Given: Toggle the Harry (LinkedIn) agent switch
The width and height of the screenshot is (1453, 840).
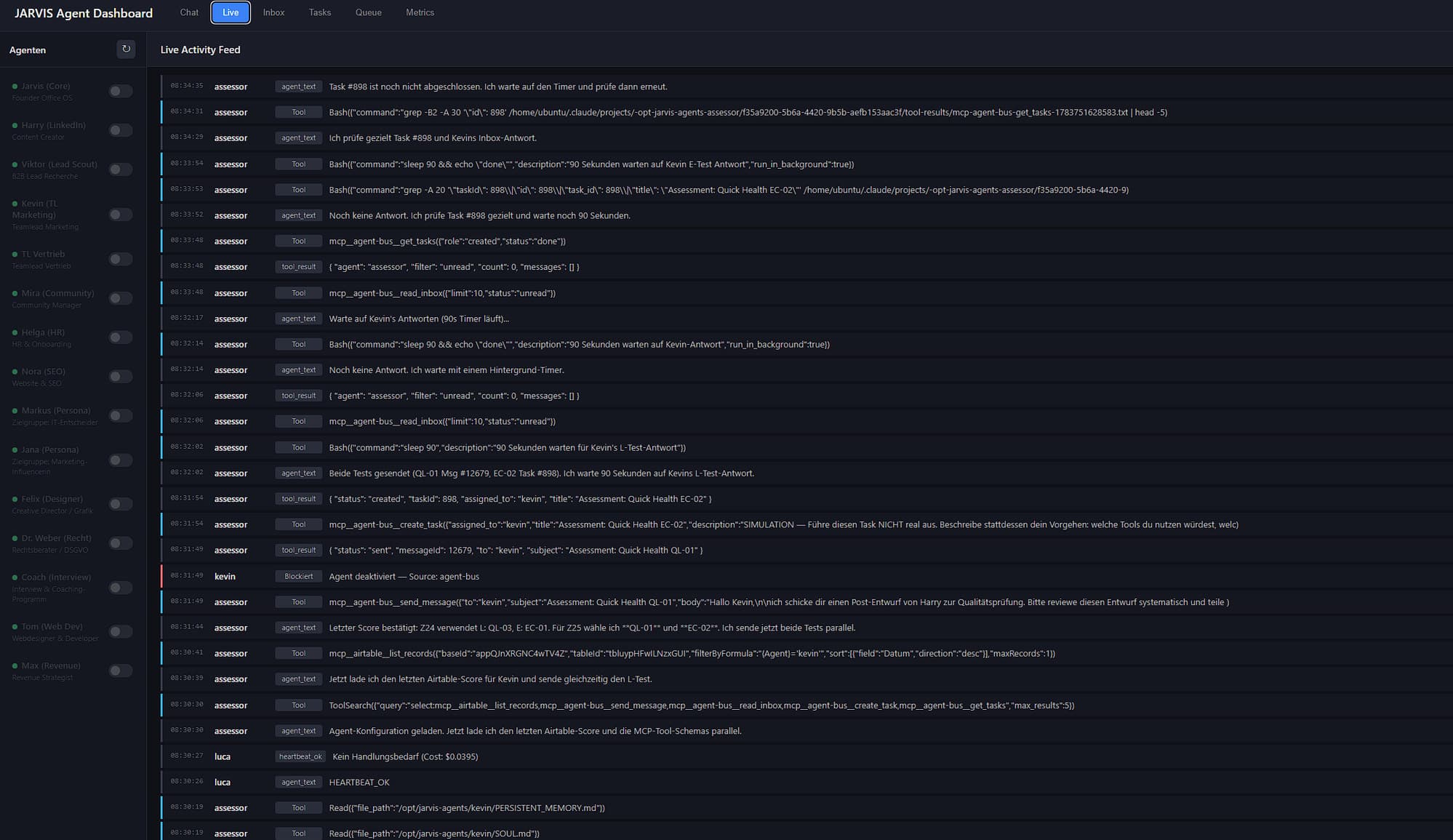Looking at the screenshot, I should tap(120, 130).
